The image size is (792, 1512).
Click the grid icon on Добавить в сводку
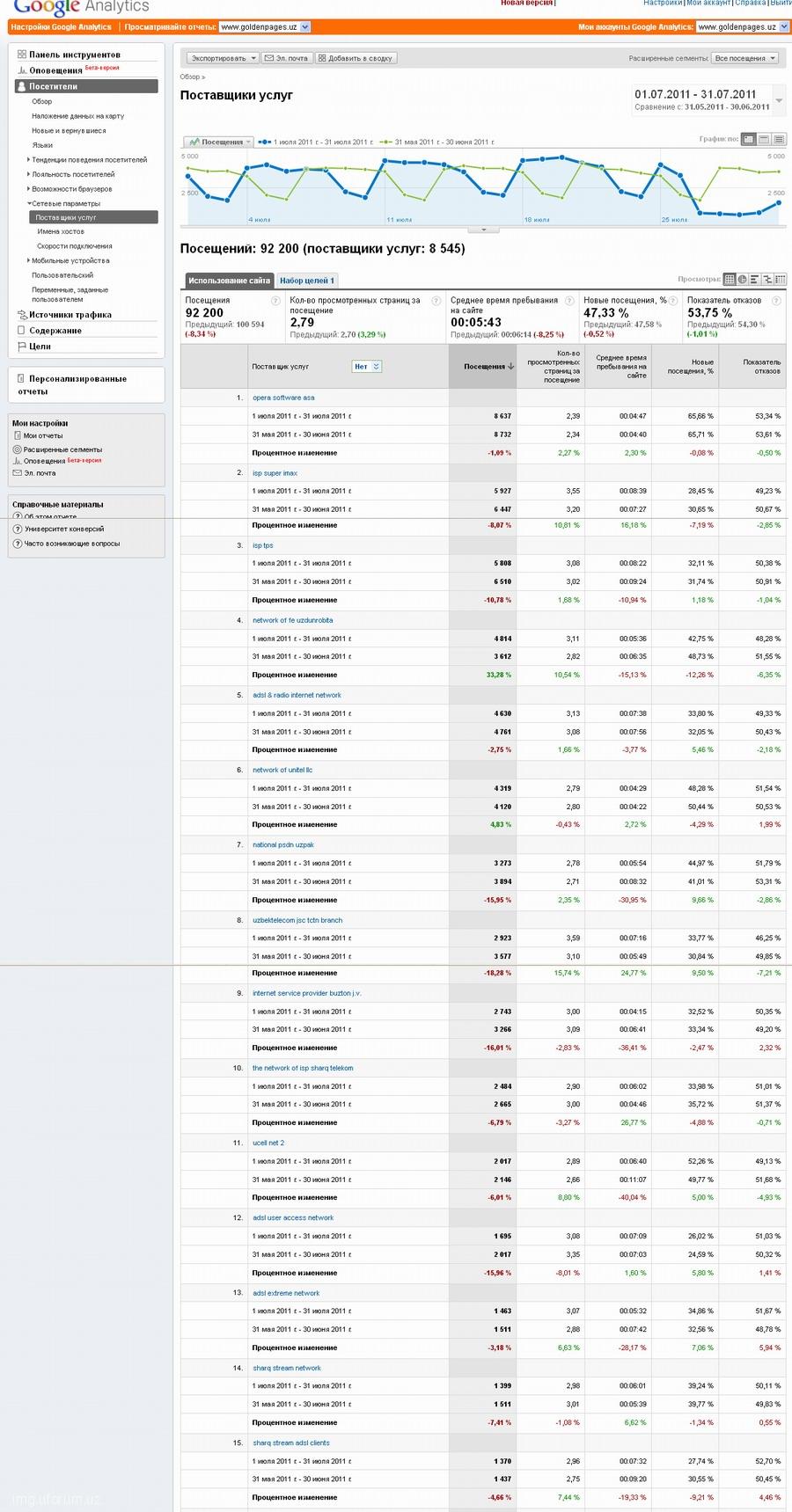[x=322, y=58]
